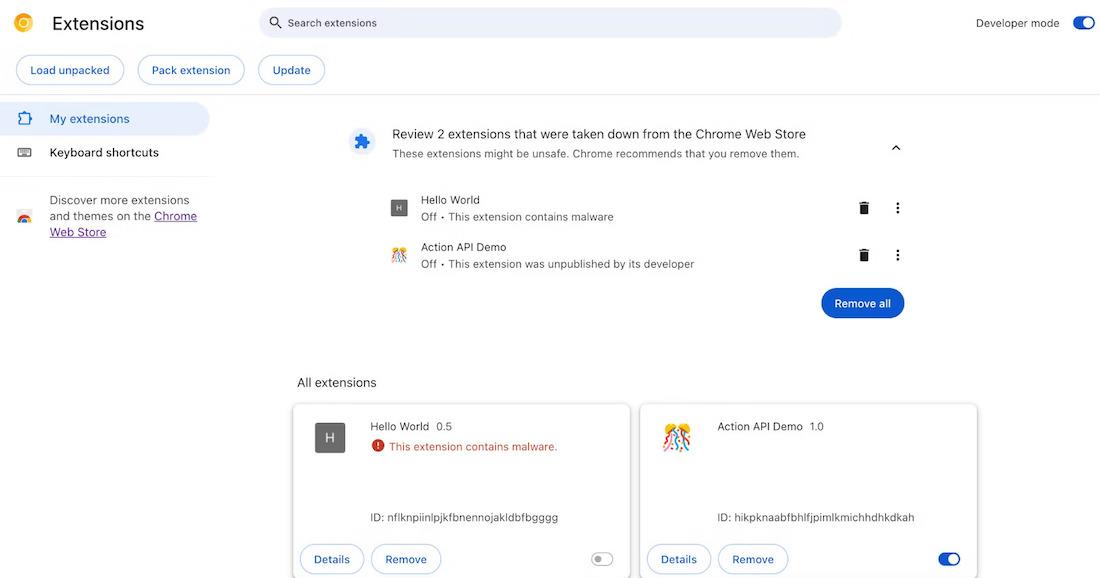
Task: Open Action API Demo's three-dot menu
Action: click(x=897, y=254)
